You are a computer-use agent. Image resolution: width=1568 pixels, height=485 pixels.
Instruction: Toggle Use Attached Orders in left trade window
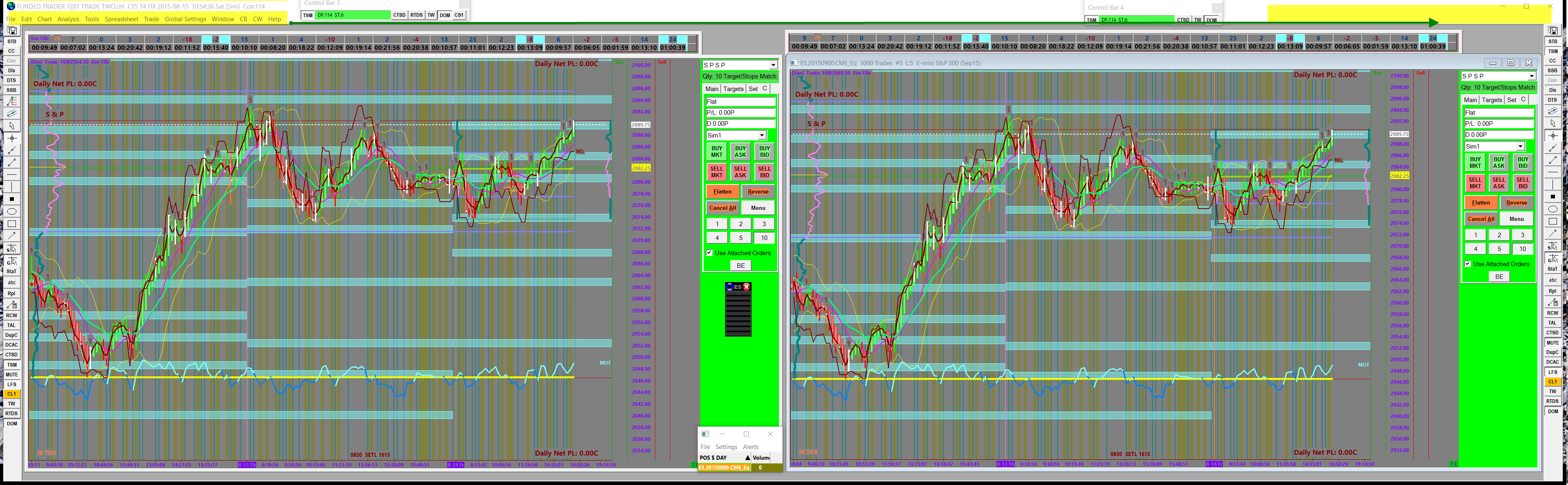tap(709, 253)
